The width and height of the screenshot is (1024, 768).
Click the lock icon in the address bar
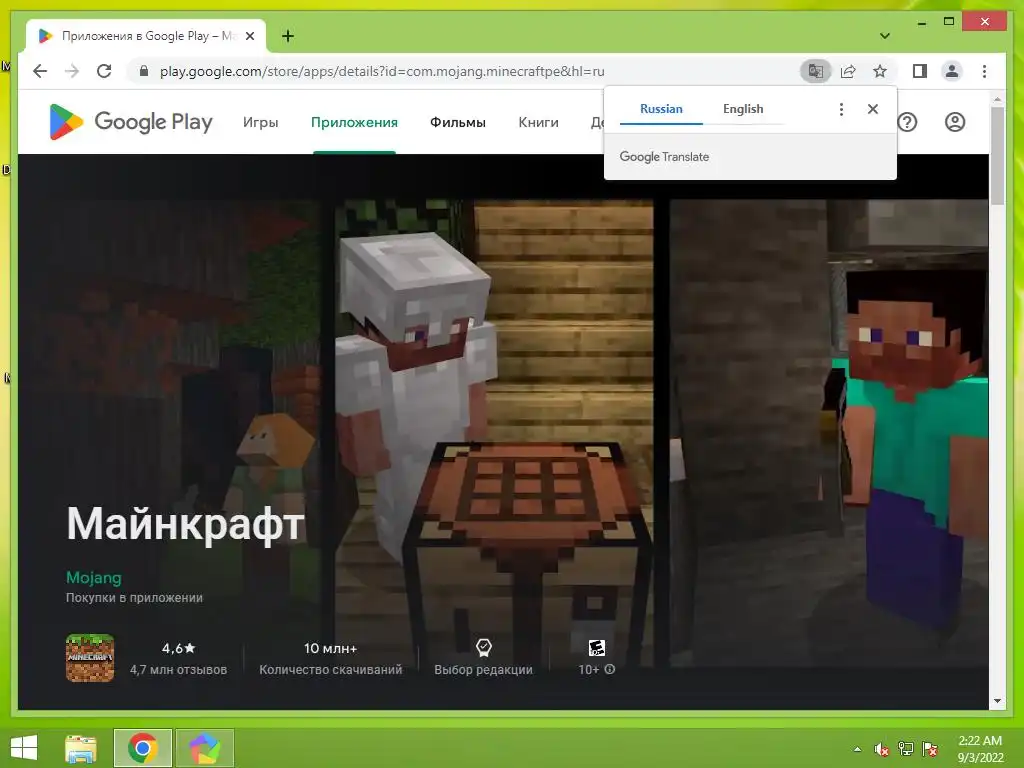[x=144, y=71]
